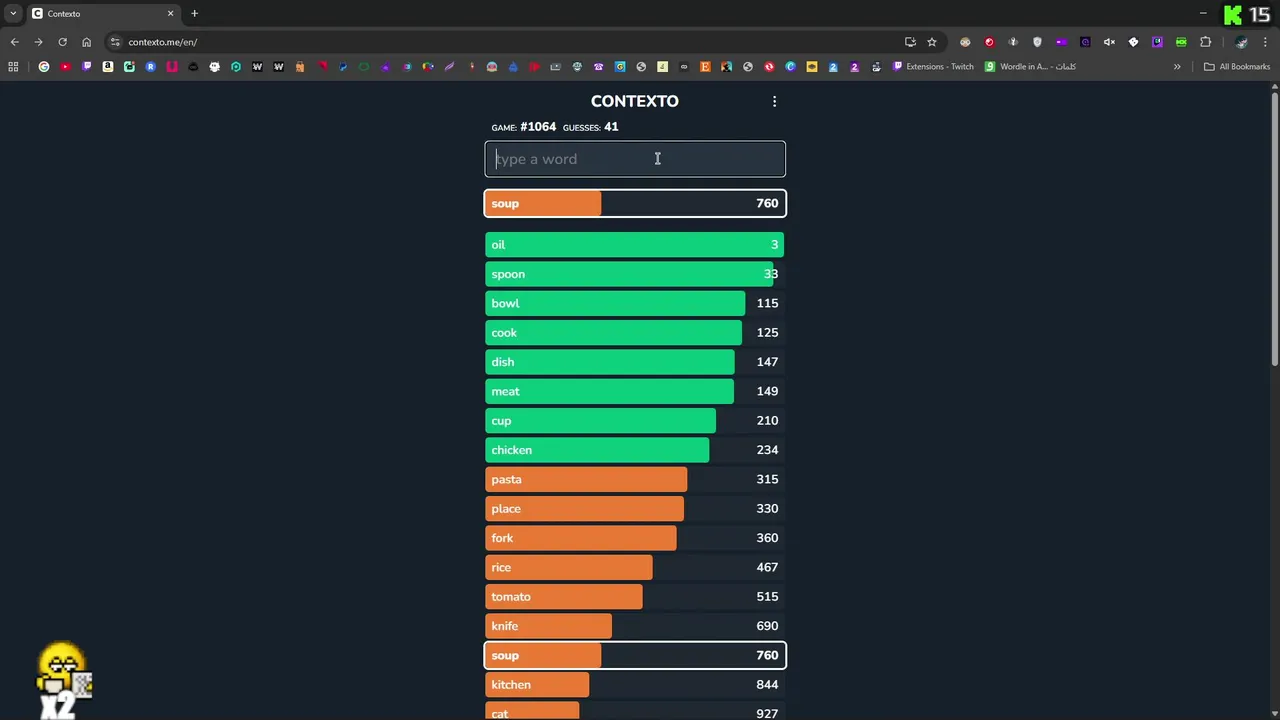This screenshot has width=1280, height=720.
Task: Click the 'tomato' guess row
Action: 635,596
